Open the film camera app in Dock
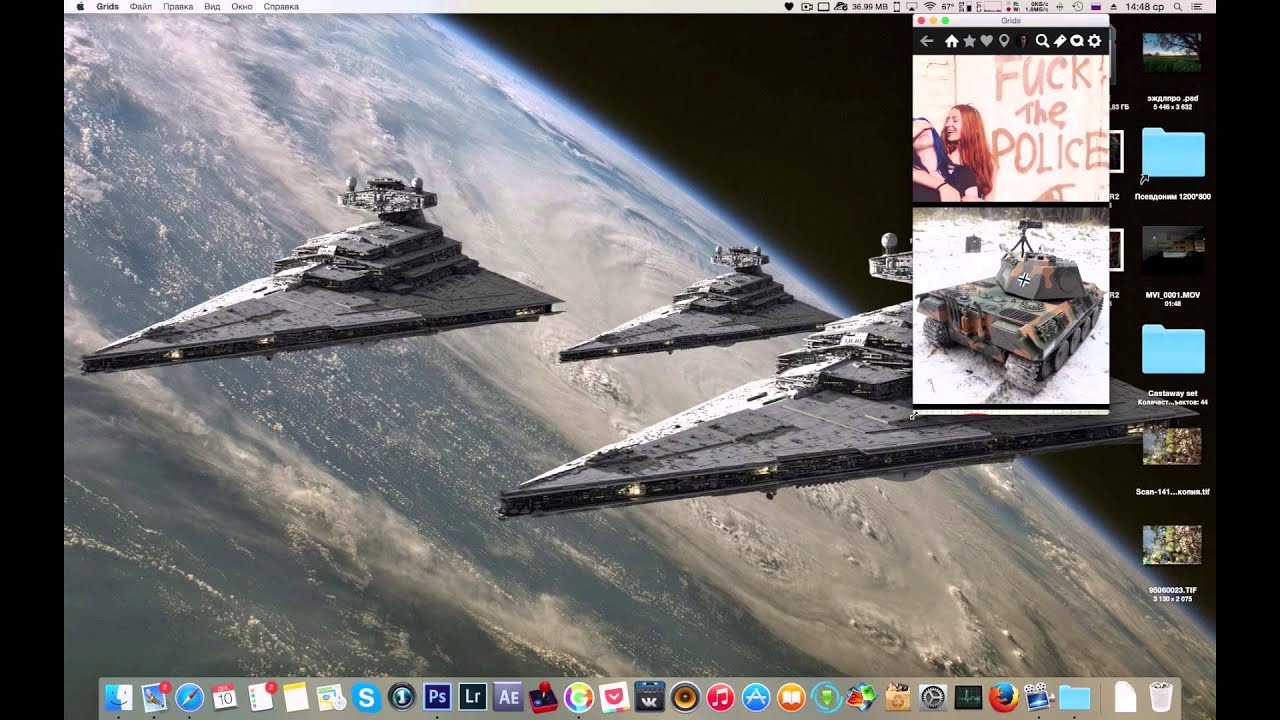Image resolution: width=1280 pixels, height=720 pixels. pos(1039,697)
